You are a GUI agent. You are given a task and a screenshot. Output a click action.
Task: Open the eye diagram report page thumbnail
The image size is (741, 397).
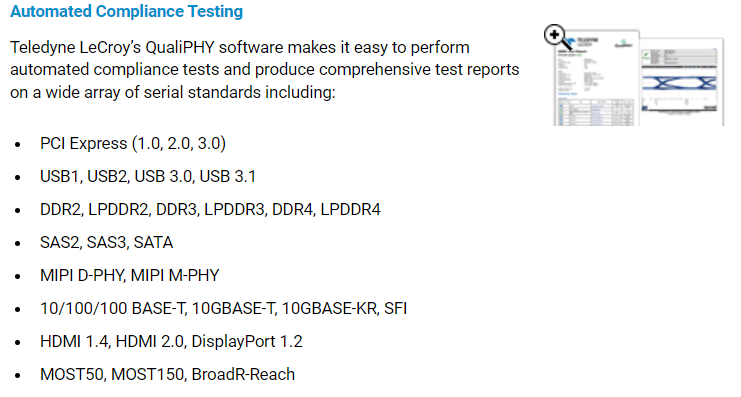[682, 81]
